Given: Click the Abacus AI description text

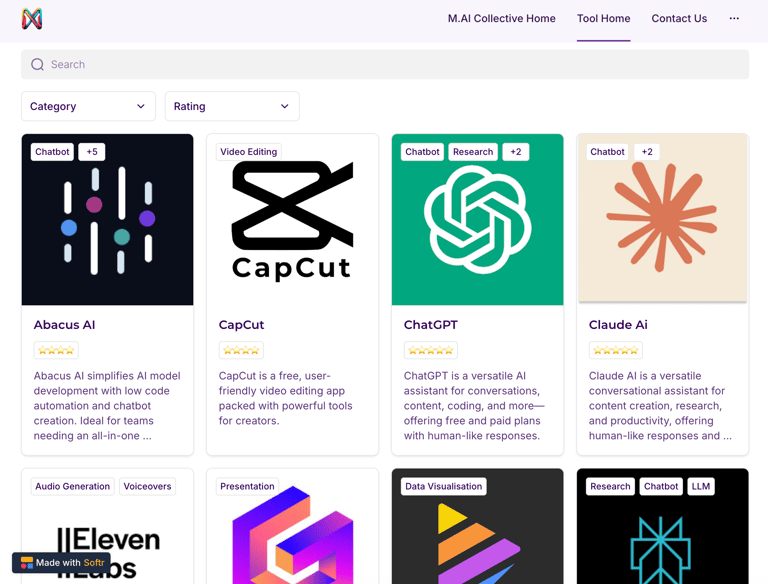Looking at the screenshot, I should click(x=107, y=406).
